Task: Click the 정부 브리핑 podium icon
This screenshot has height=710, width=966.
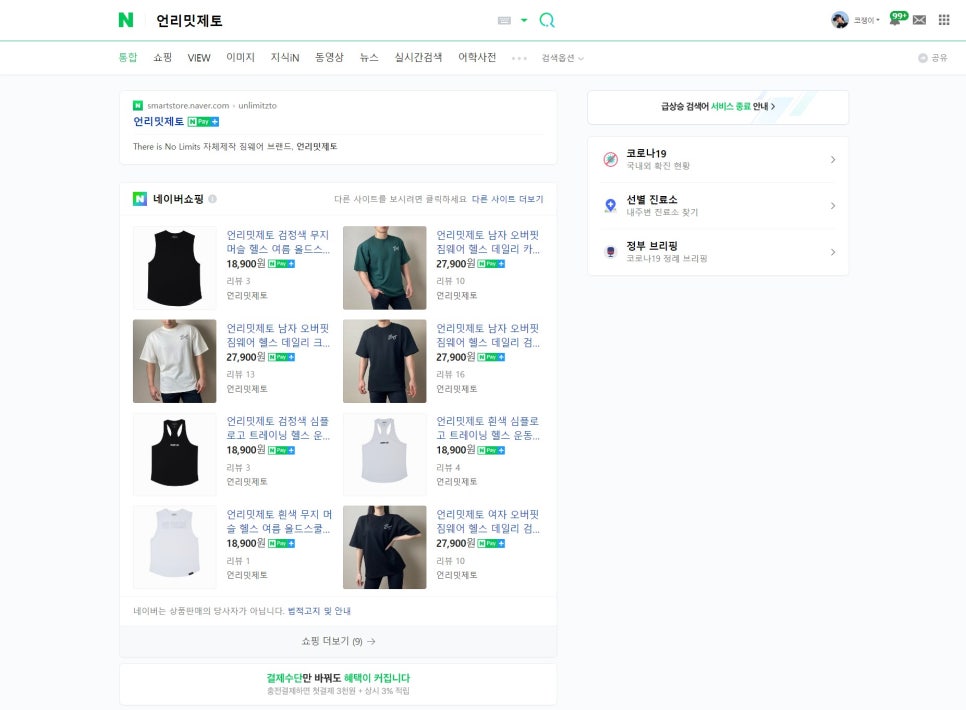Action: [x=611, y=251]
